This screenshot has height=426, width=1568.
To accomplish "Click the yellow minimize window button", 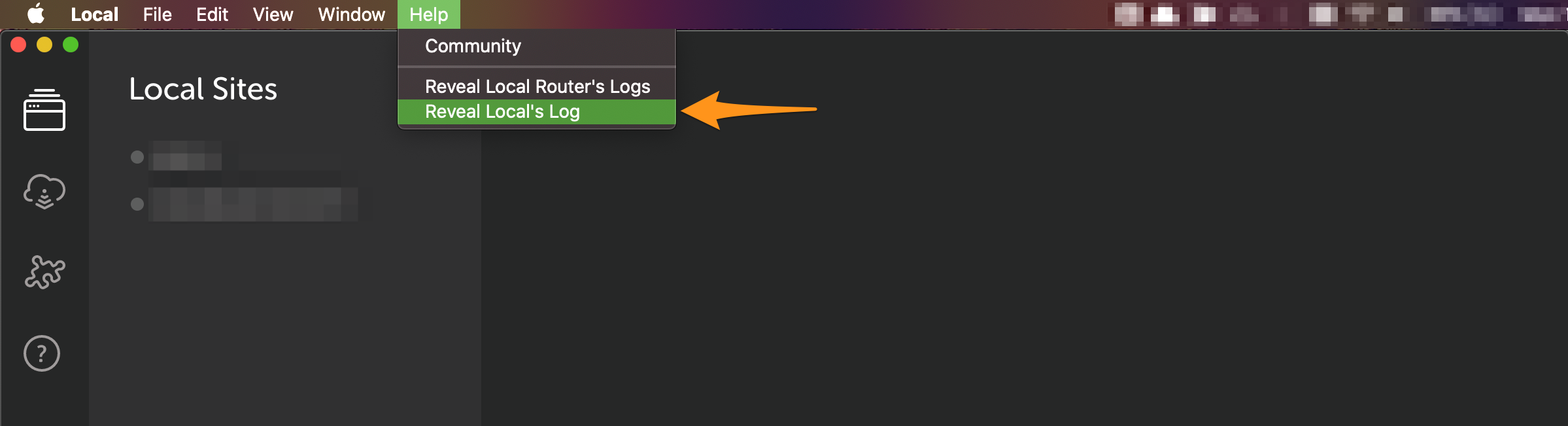I will (x=44, y=44).
